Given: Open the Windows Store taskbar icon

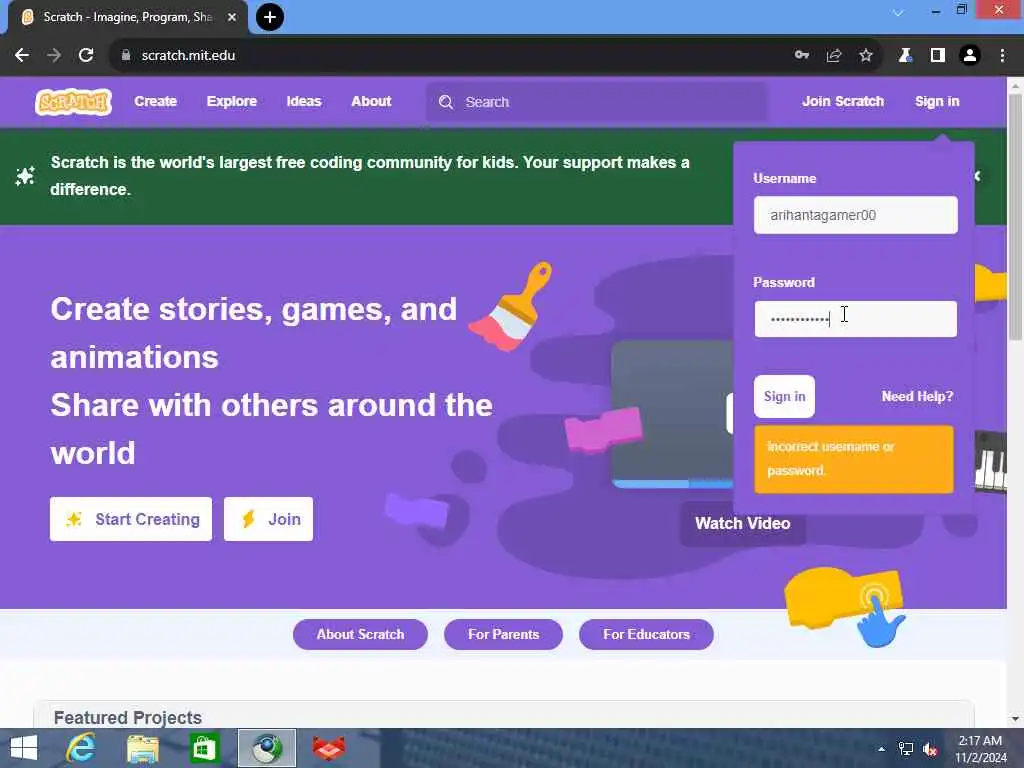Looking at the screenshot, I should pyautogui.click(x=204, y=748).
